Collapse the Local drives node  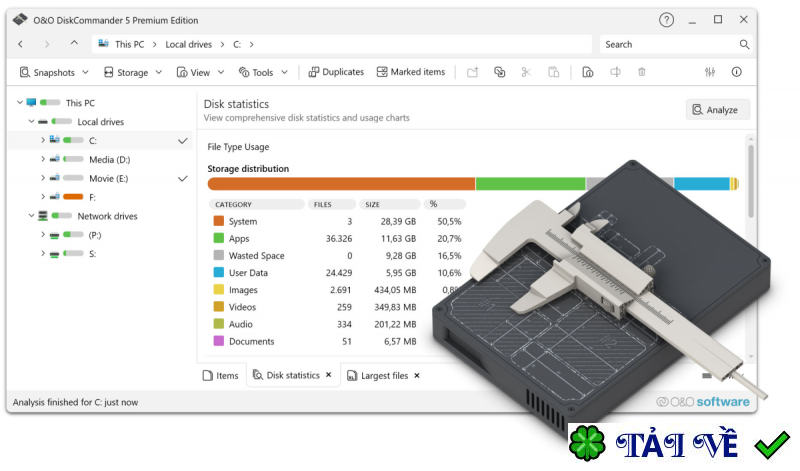(x=31, y=121)
